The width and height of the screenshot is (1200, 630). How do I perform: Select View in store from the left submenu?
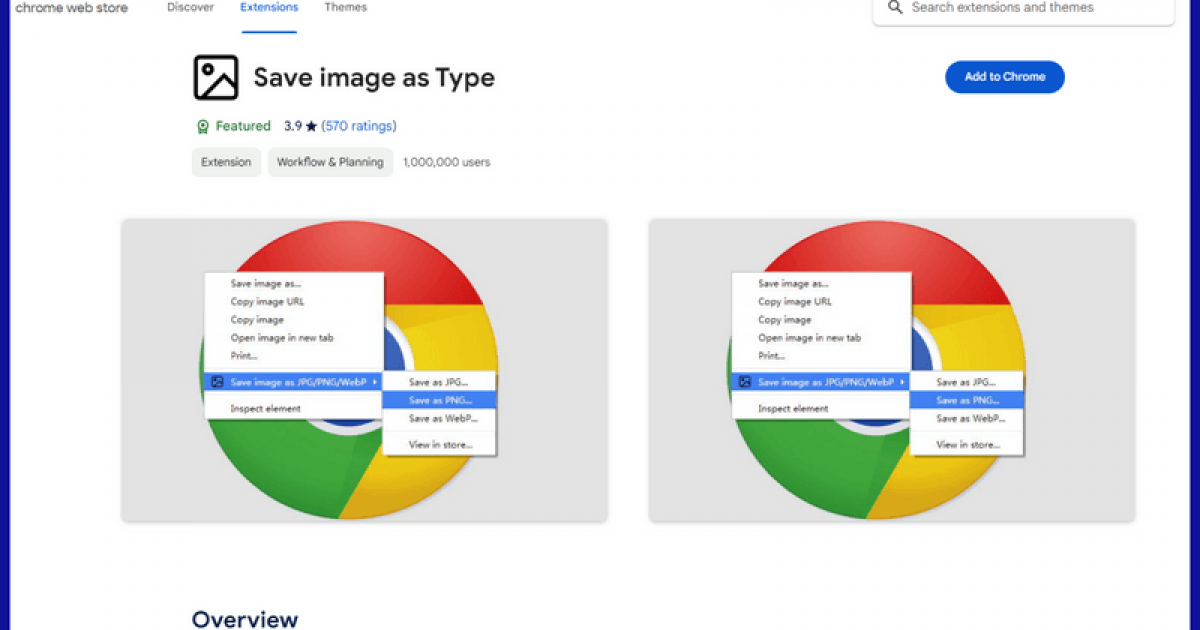(x=440, y=444)
